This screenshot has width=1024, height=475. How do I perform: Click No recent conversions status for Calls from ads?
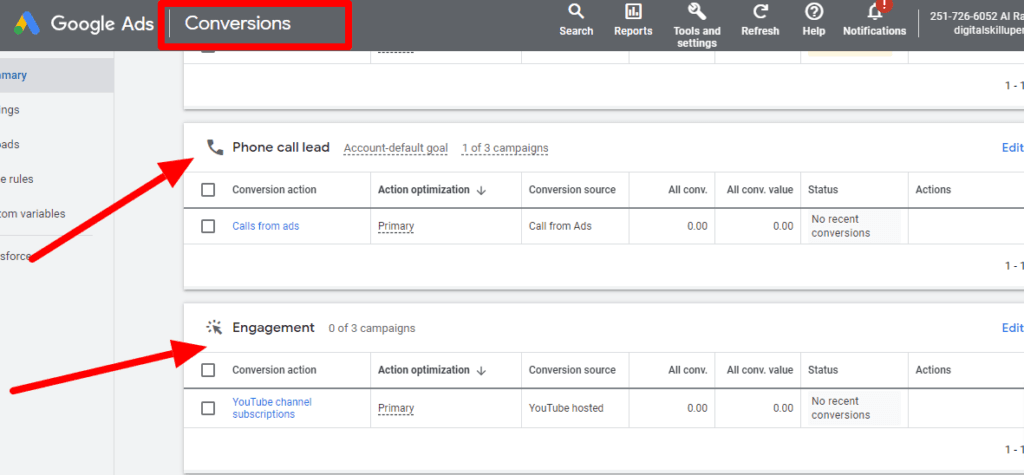click(x=840, y=226)
